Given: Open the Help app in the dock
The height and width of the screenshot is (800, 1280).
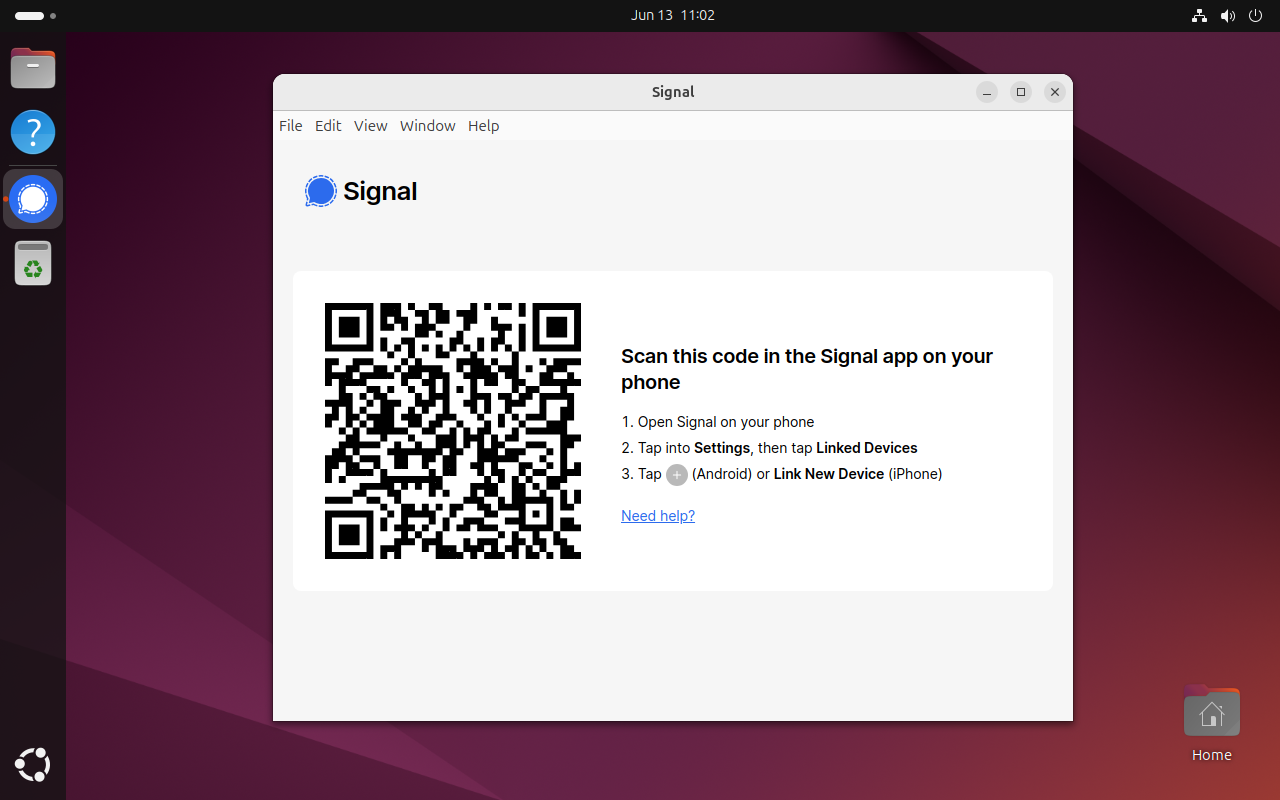Looking at the screenshot, I should (33, 132).
